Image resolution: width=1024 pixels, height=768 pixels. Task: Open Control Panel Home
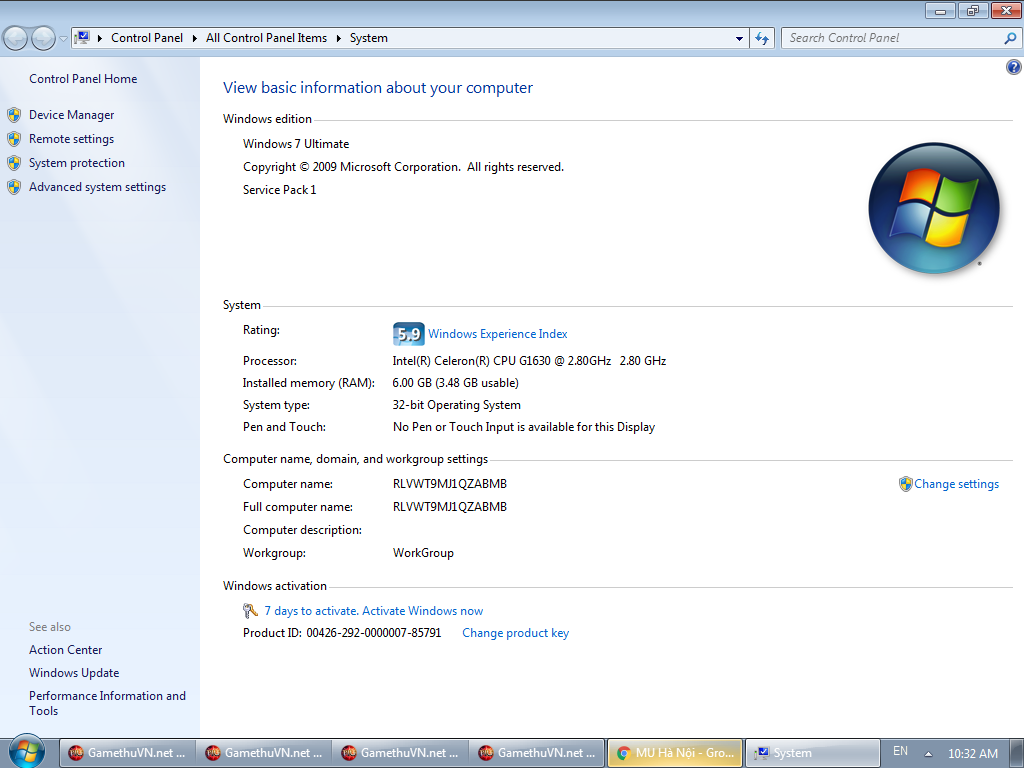[x=83, y=79]
